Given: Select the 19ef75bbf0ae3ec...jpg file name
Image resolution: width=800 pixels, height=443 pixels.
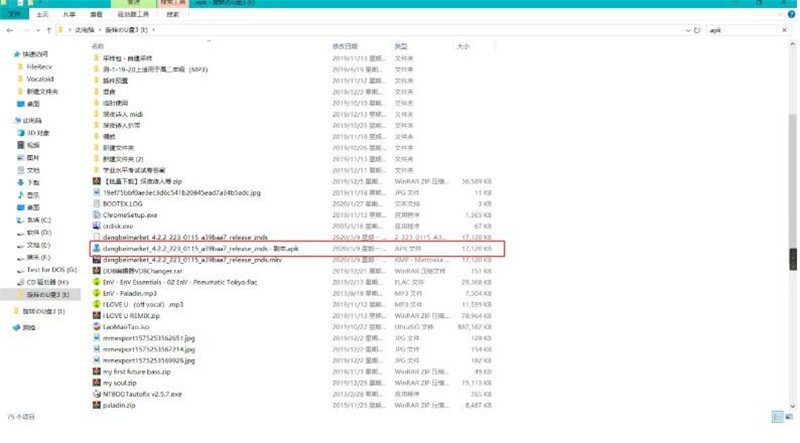Looking at the screenshot, I should [x=182, y=193].
